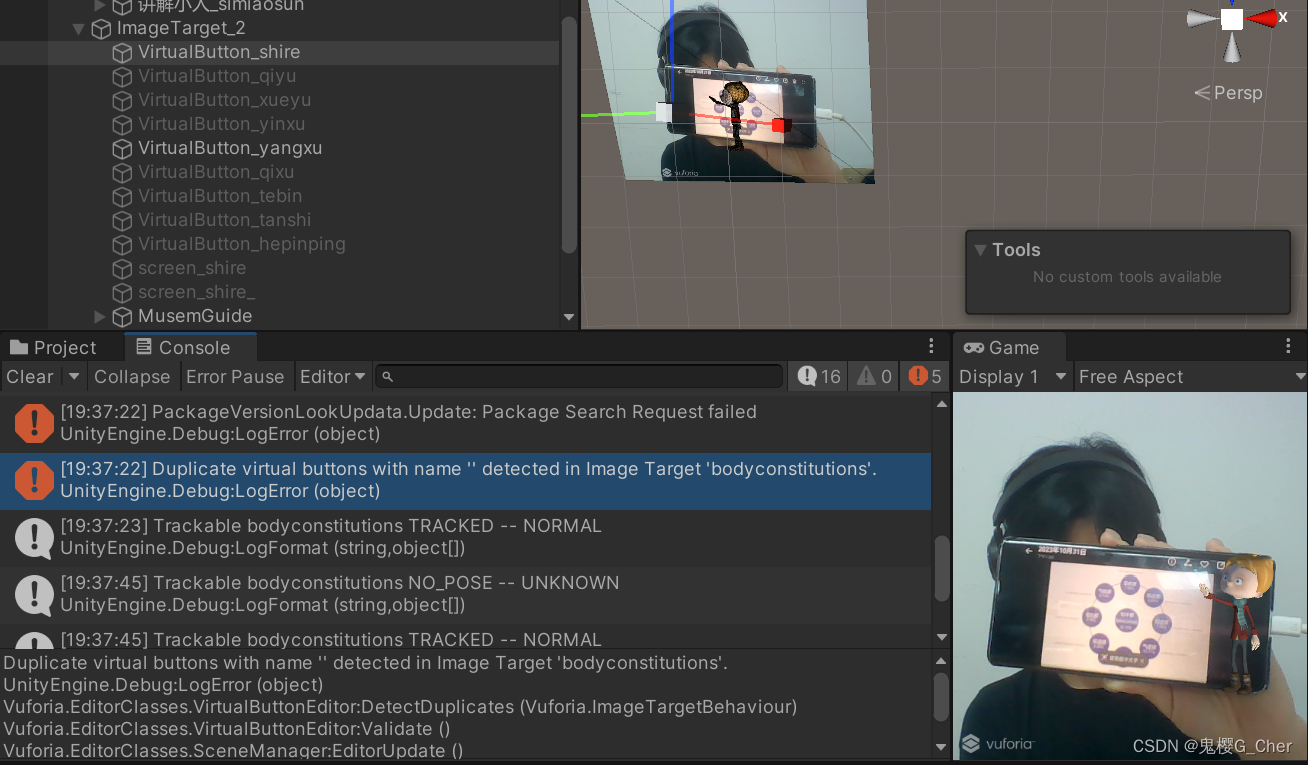Toggle the info message filter showing 16
Screen dimensions: 1308x765
817,376
